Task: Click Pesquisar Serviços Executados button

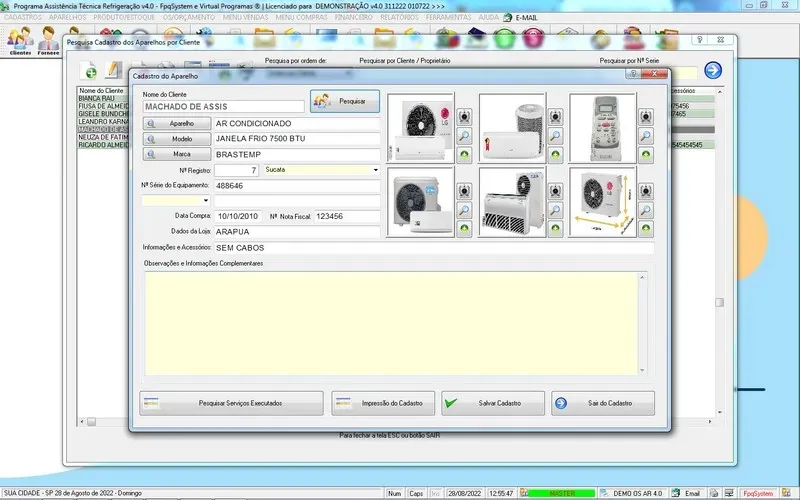Action: [231, 403]
